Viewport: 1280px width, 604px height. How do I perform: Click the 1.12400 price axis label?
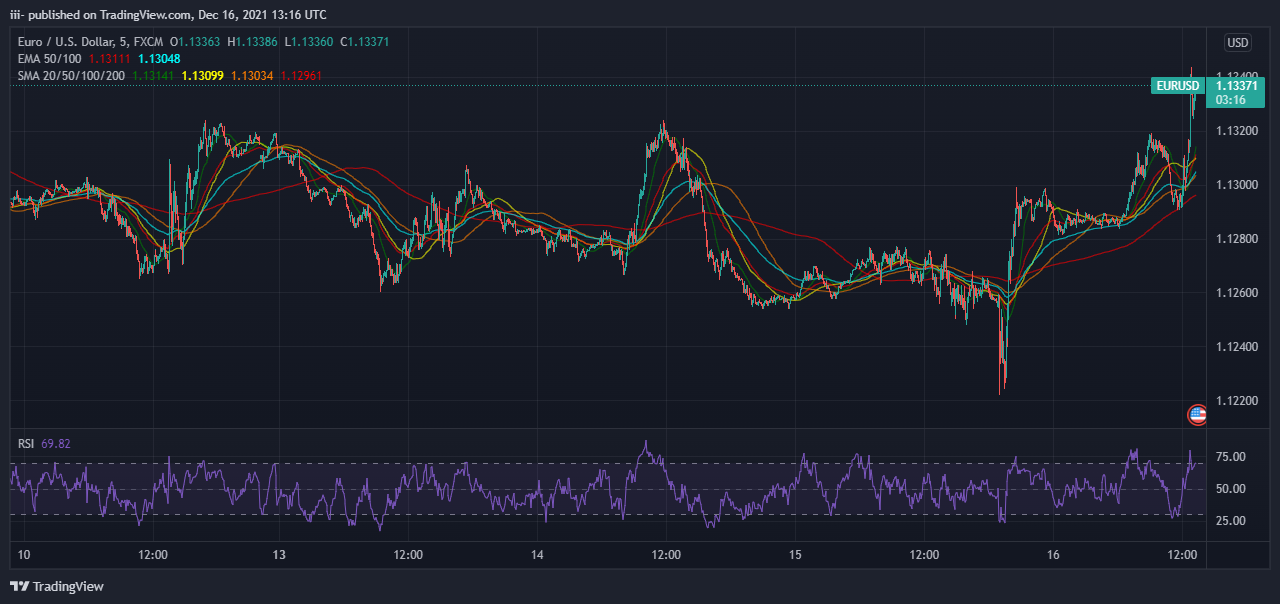pos(1237,347)
